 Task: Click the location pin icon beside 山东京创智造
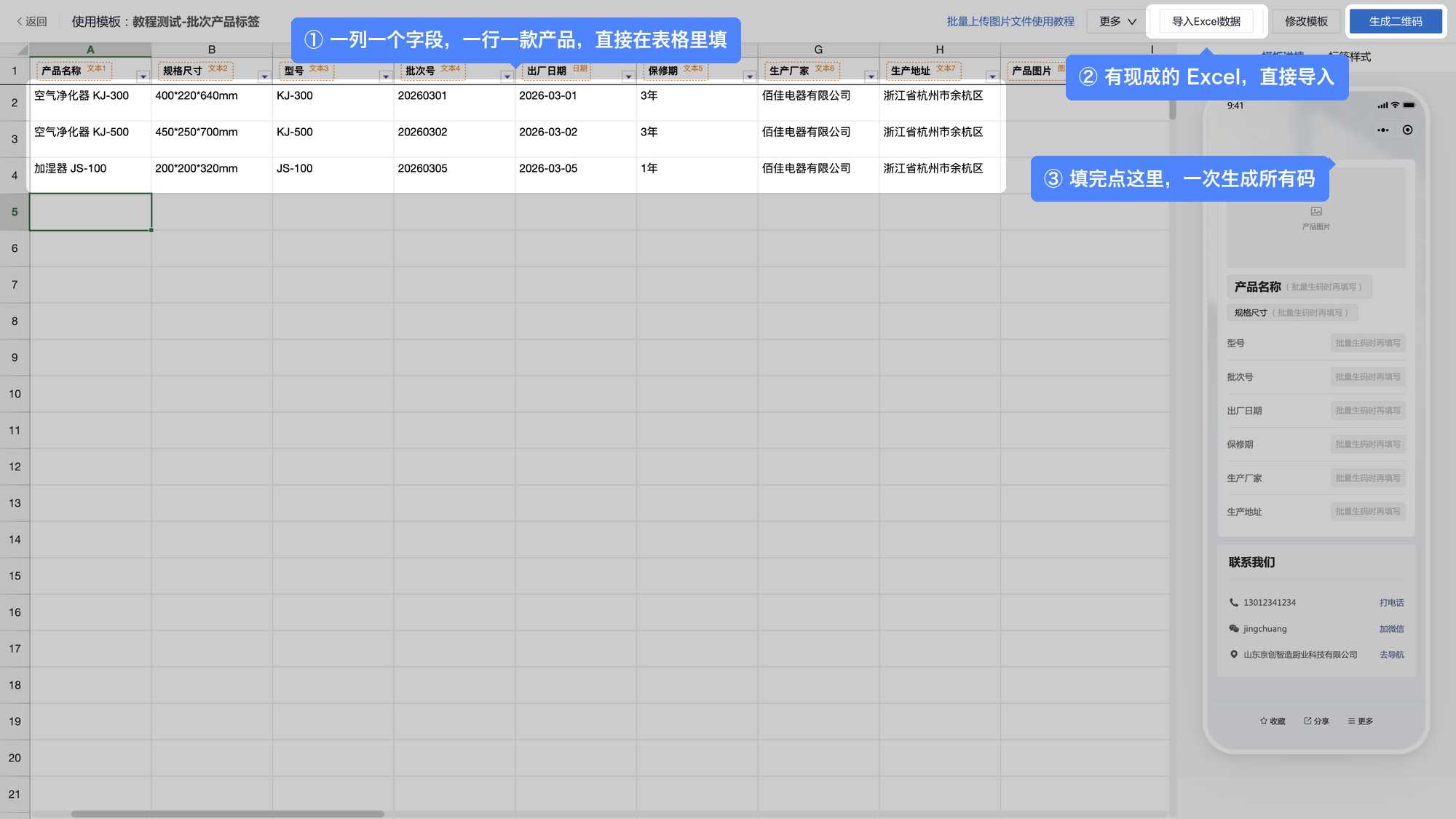[1233, 654]
